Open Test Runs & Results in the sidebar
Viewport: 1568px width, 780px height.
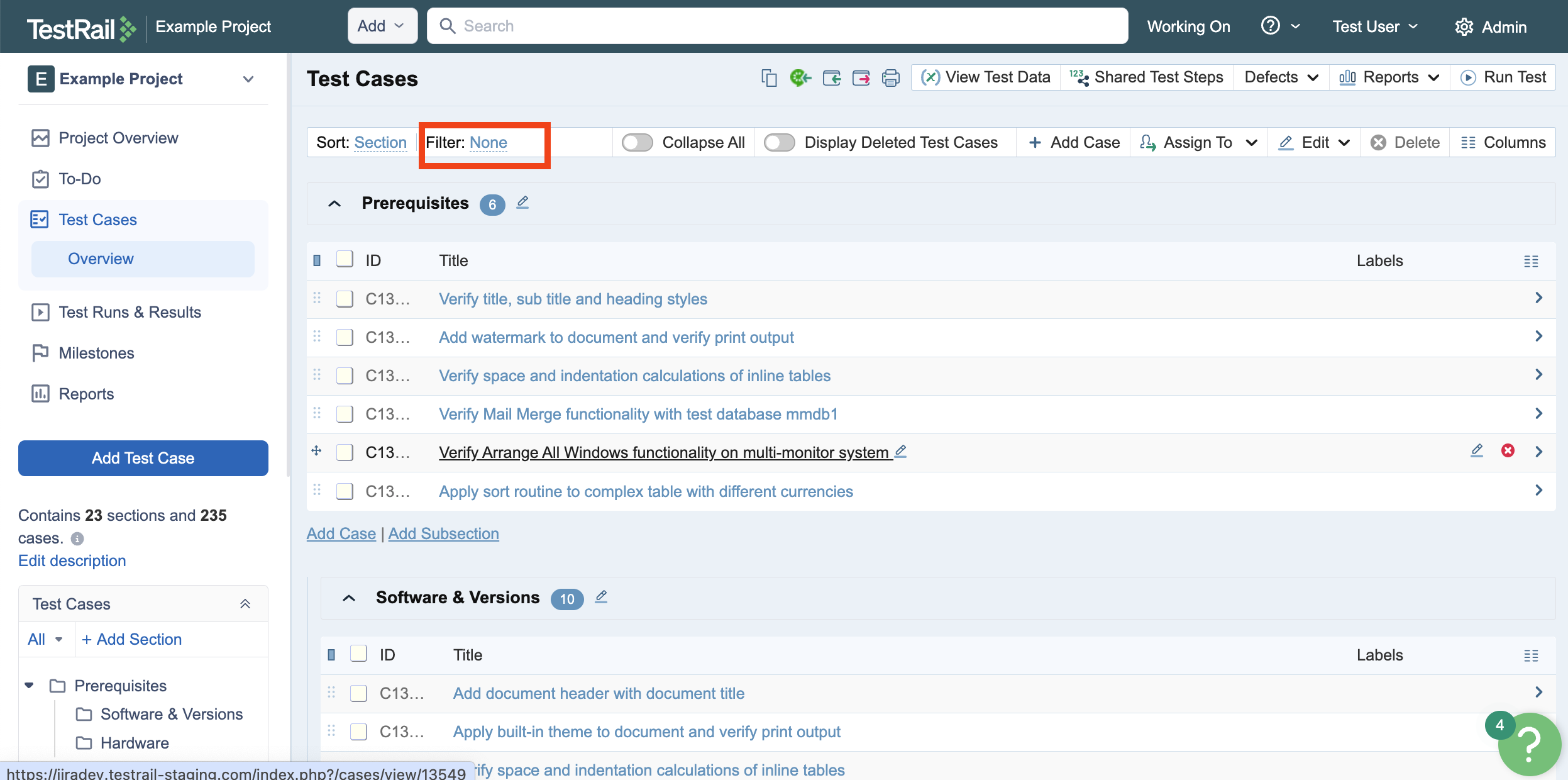[130, 312]
